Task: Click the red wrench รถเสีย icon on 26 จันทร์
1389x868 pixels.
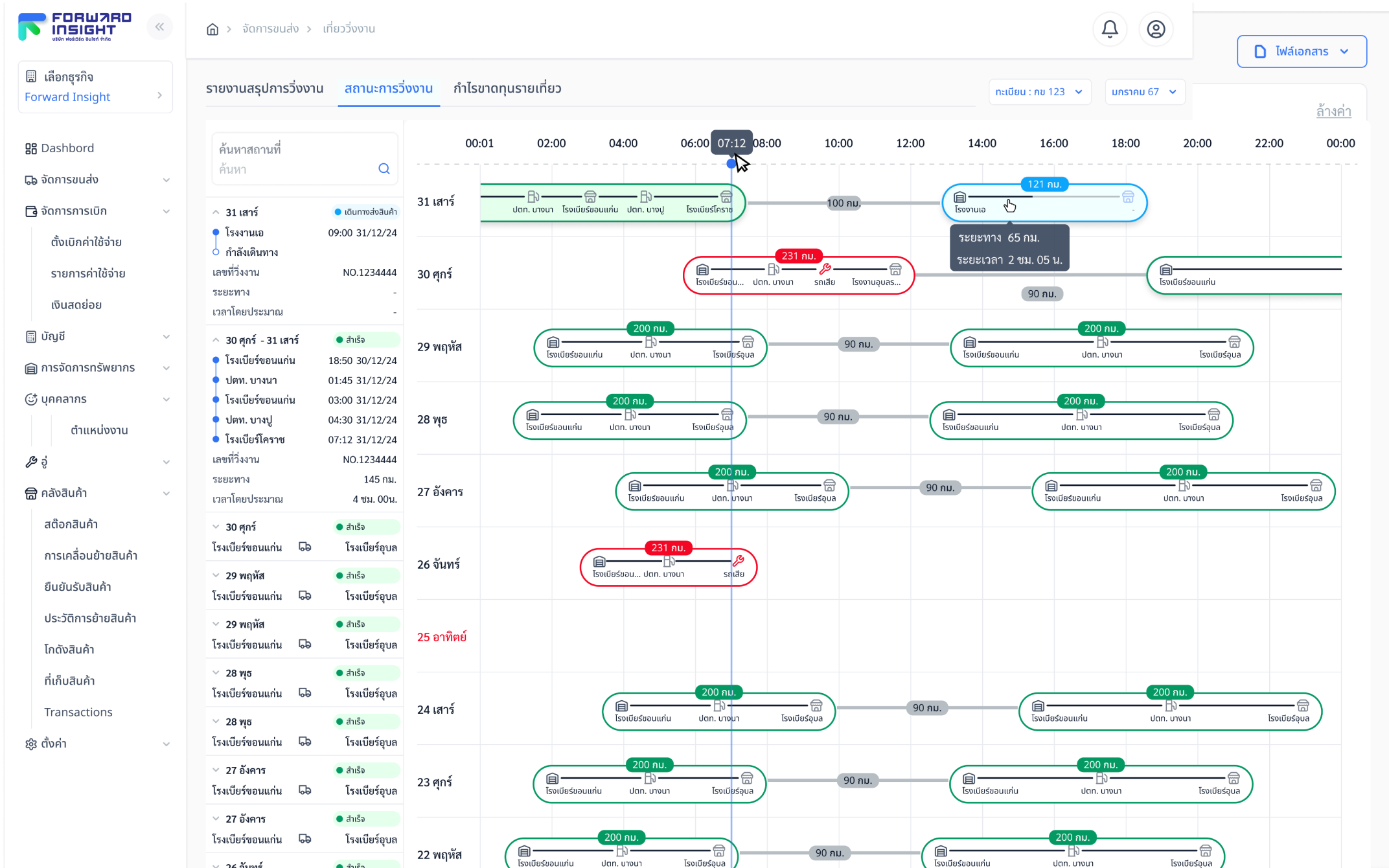Action: [x=738, y=561]
